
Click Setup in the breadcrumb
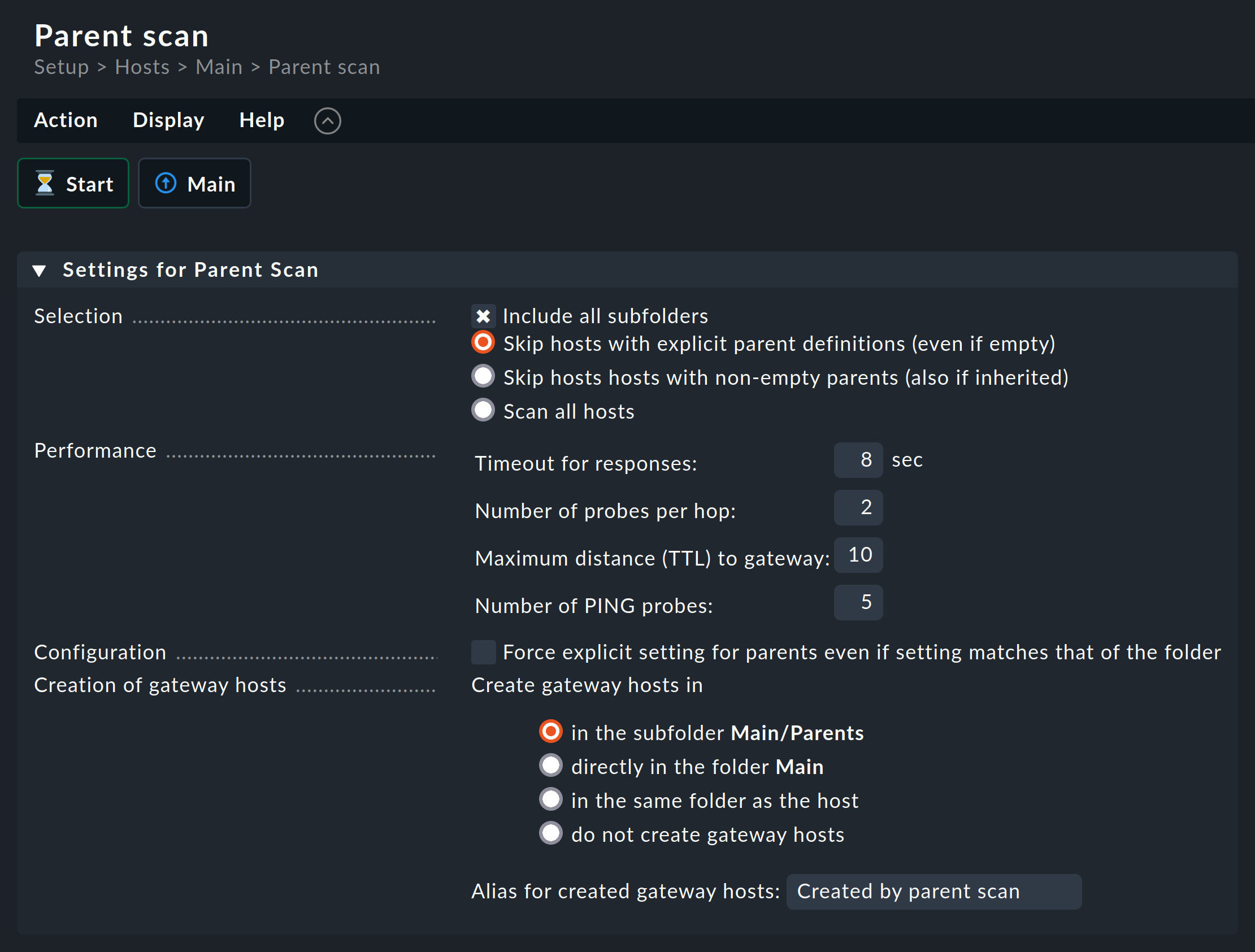61,67
